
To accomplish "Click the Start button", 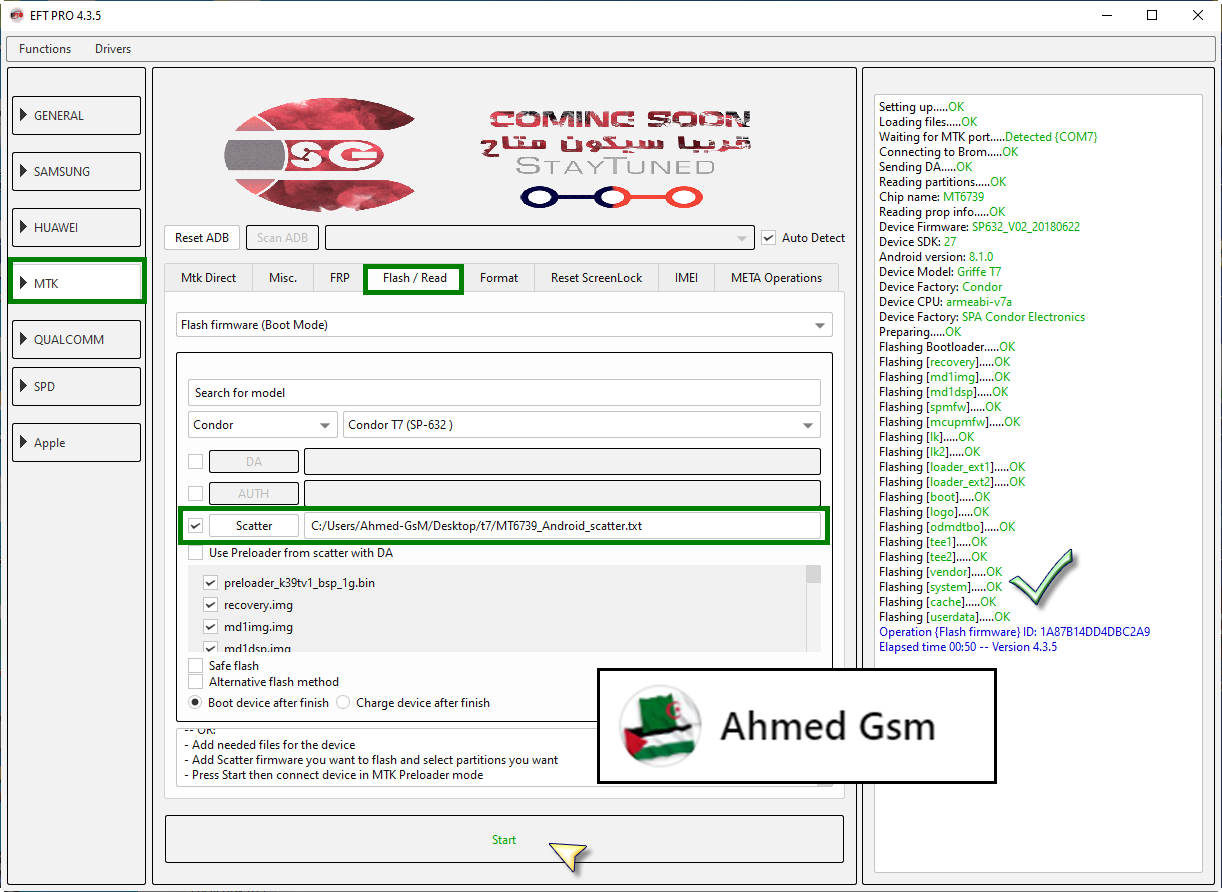I will pos(504,839).
